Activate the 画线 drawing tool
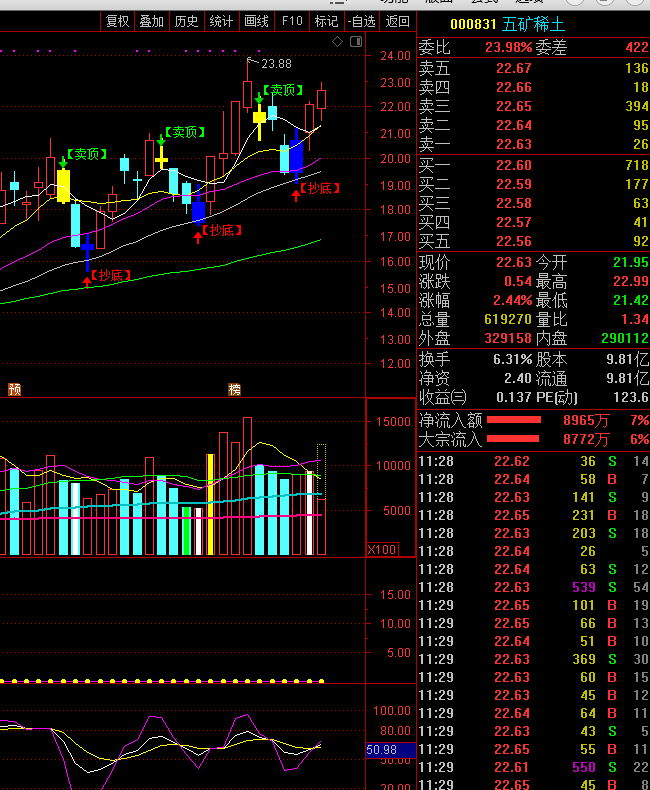This screenshot has height=790, width=650. (256, 21)
